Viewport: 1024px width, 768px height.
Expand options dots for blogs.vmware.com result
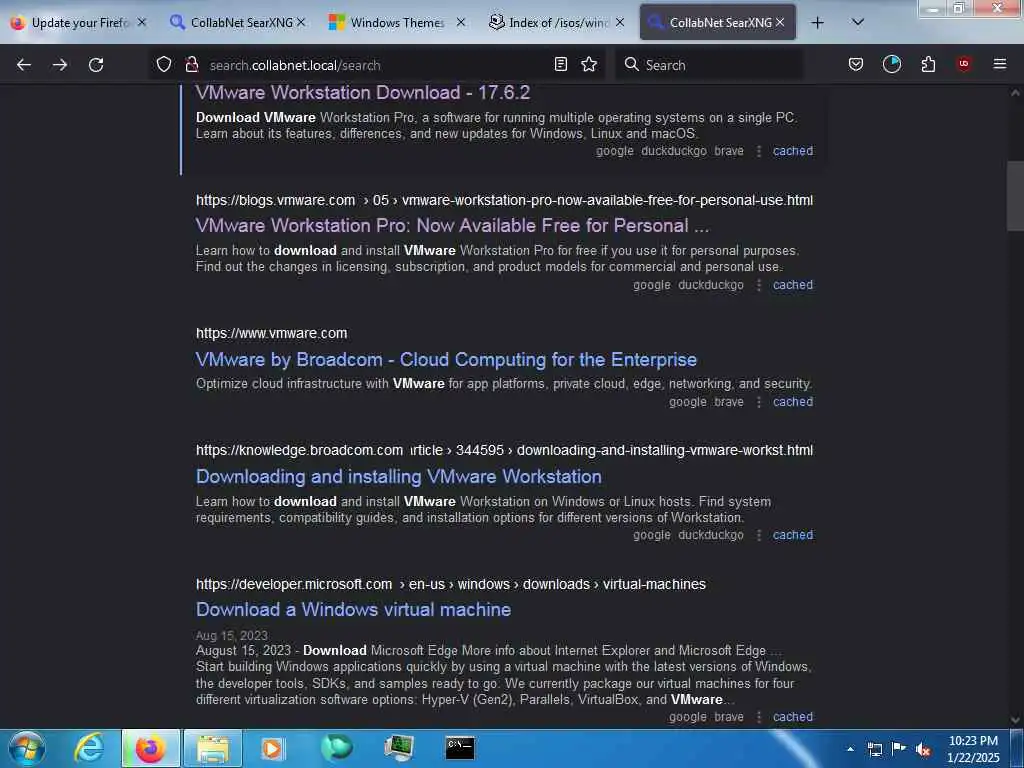(x=758, y=285)
